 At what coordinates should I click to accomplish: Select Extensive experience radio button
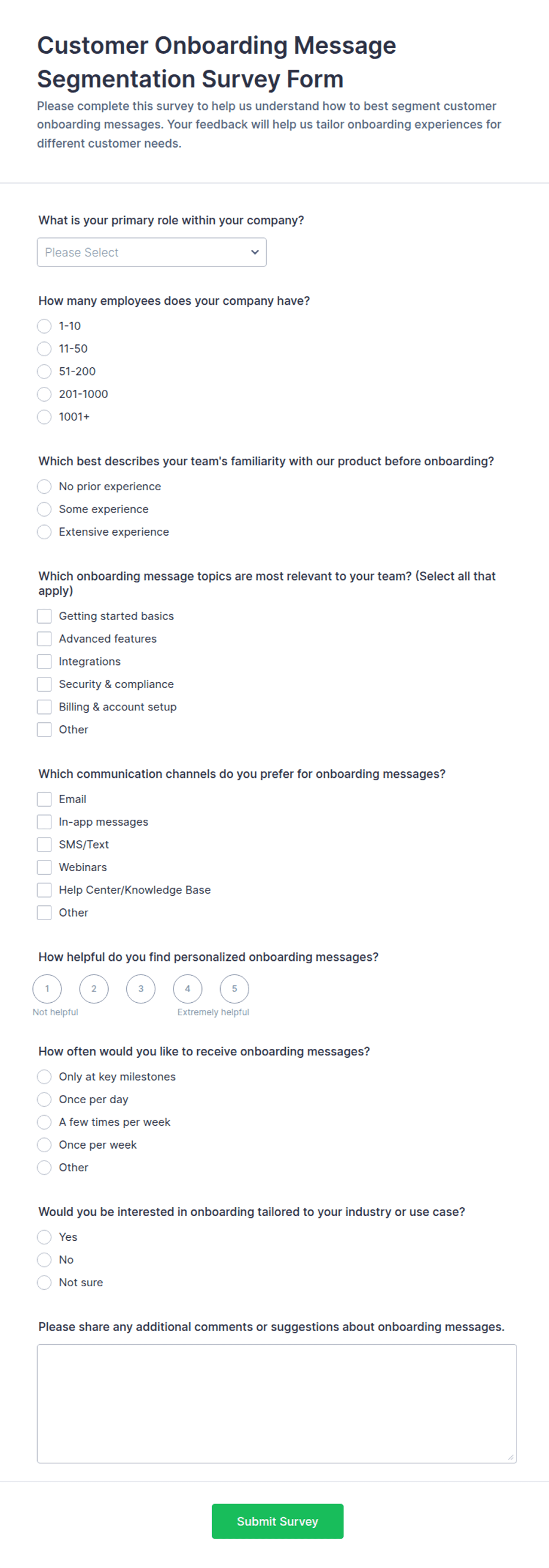pos(44,532)
